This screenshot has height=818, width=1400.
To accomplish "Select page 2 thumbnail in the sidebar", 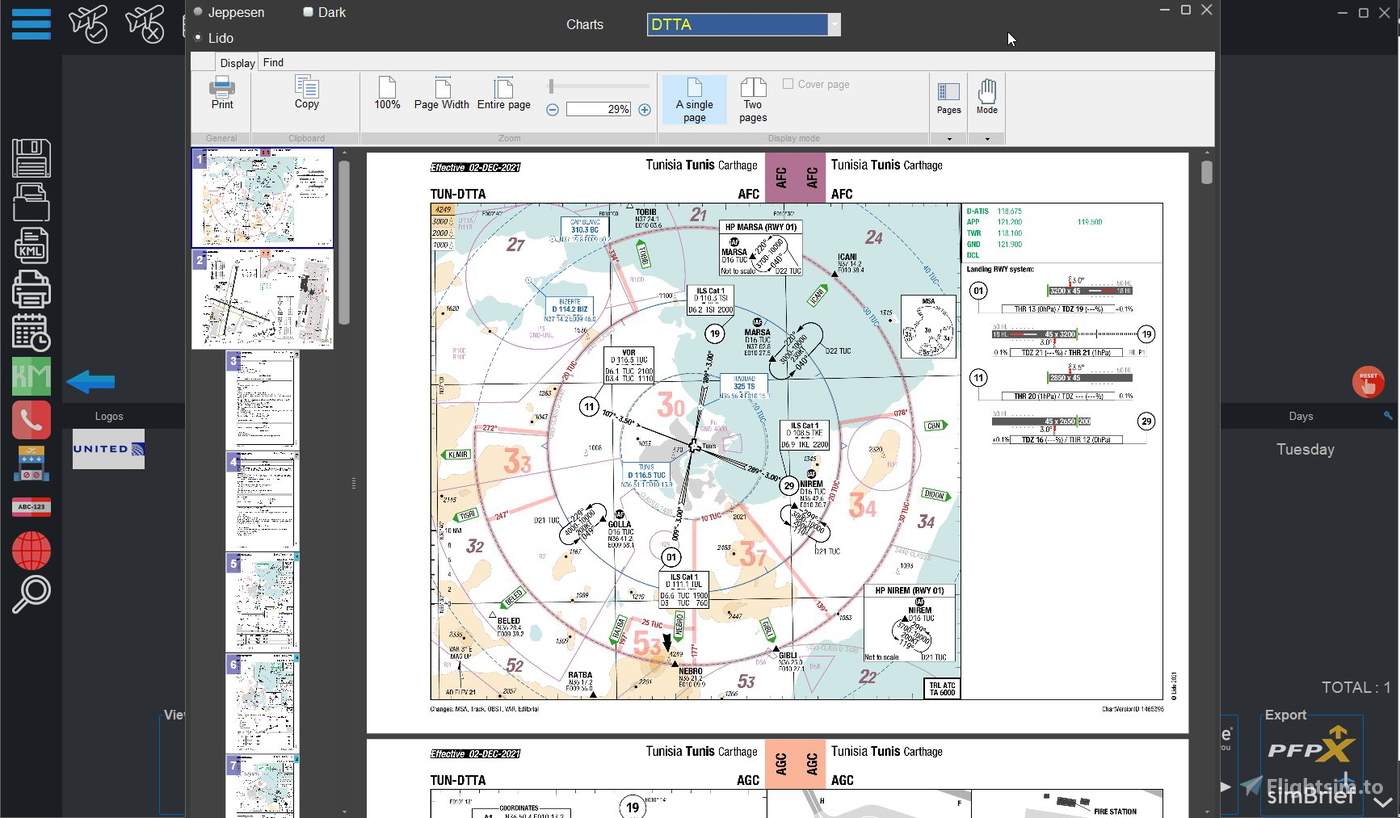I will click(x=262, y=300).
